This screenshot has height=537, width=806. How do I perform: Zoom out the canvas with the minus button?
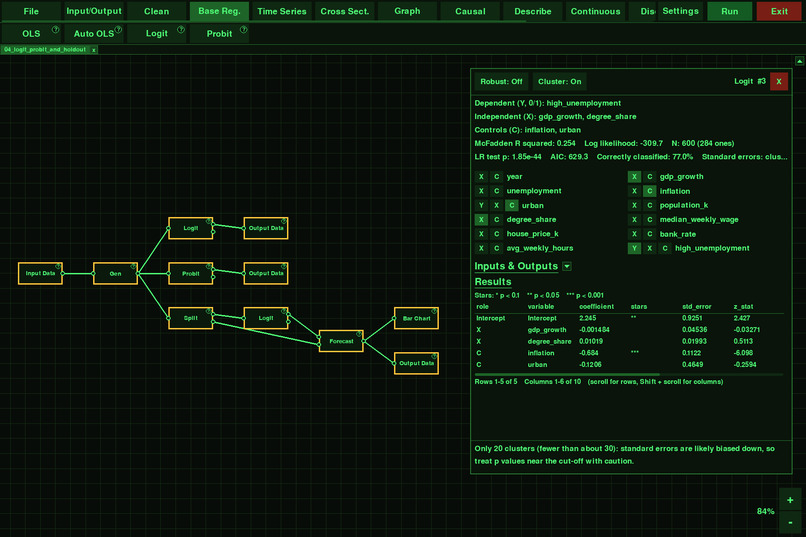[x=790, y=522]
